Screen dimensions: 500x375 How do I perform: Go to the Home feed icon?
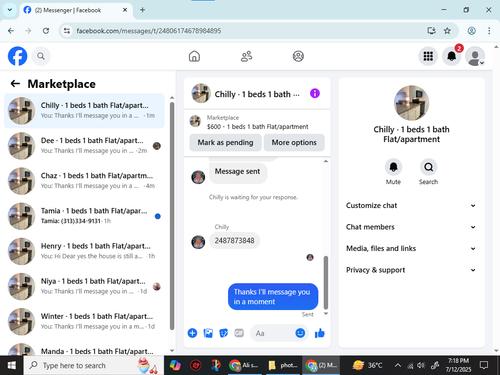[x=194, y=56]
